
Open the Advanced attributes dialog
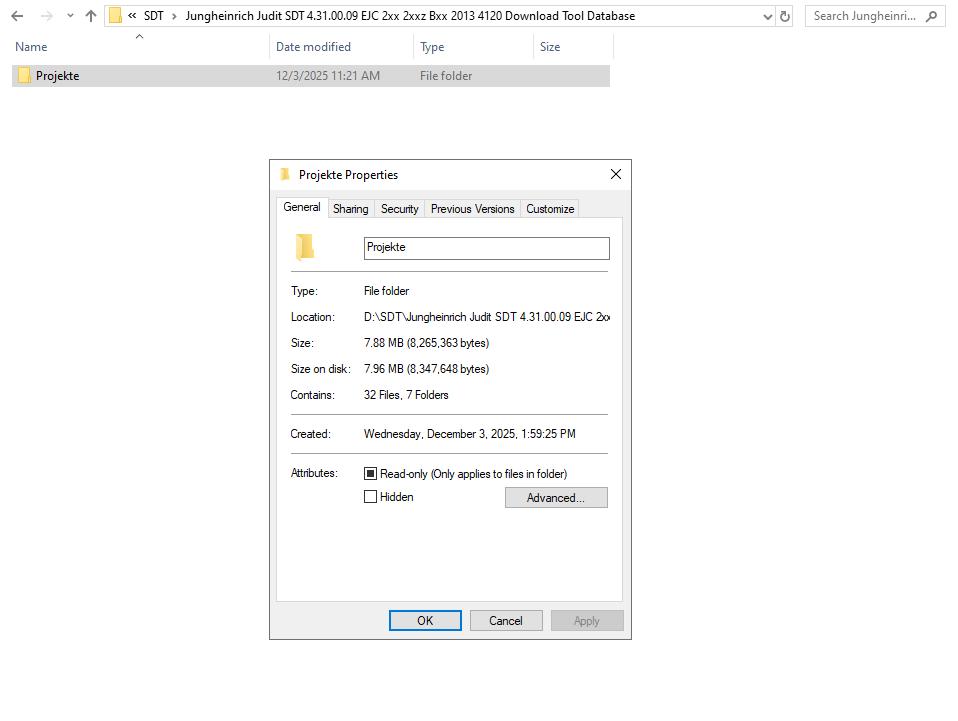pyautogui.click(x=556, y=497)
